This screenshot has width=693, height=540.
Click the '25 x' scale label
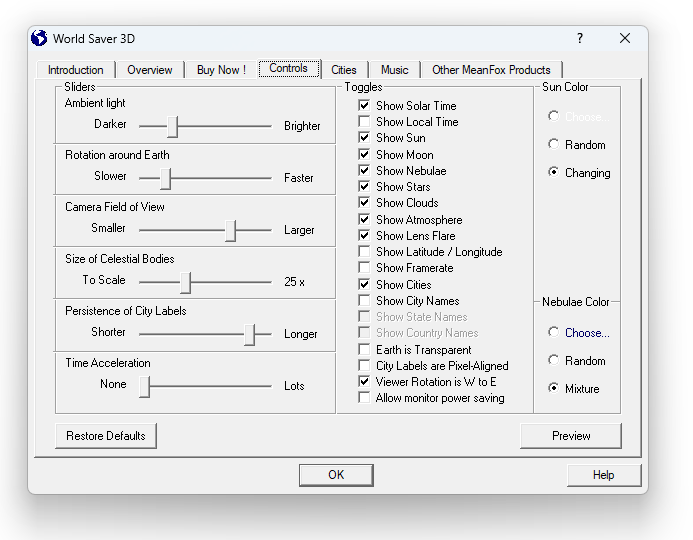coord(294,282)
